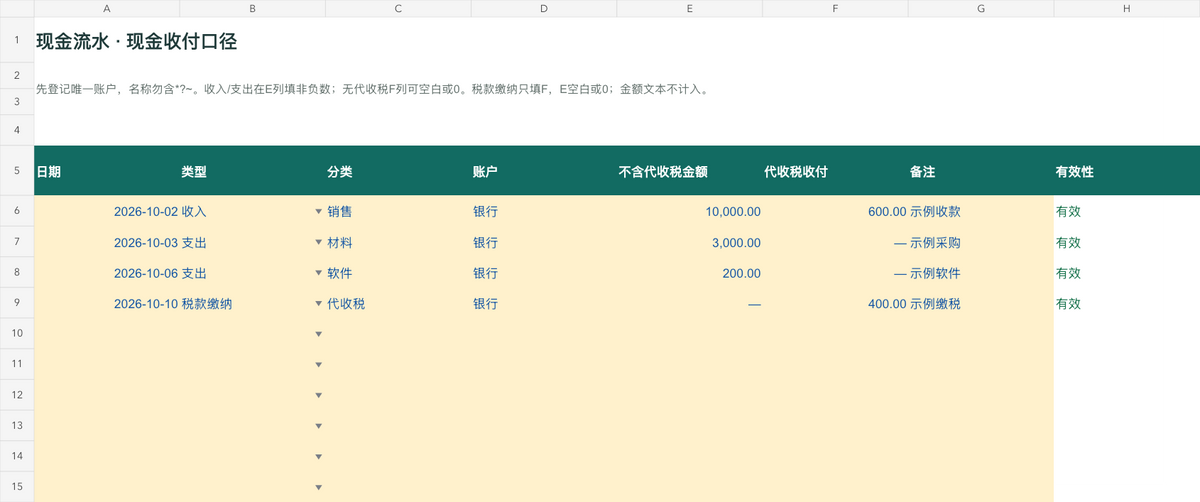Click the title 现金流水 · 现金收付口径
The image size is (1200, 502).
coord(136,42)
